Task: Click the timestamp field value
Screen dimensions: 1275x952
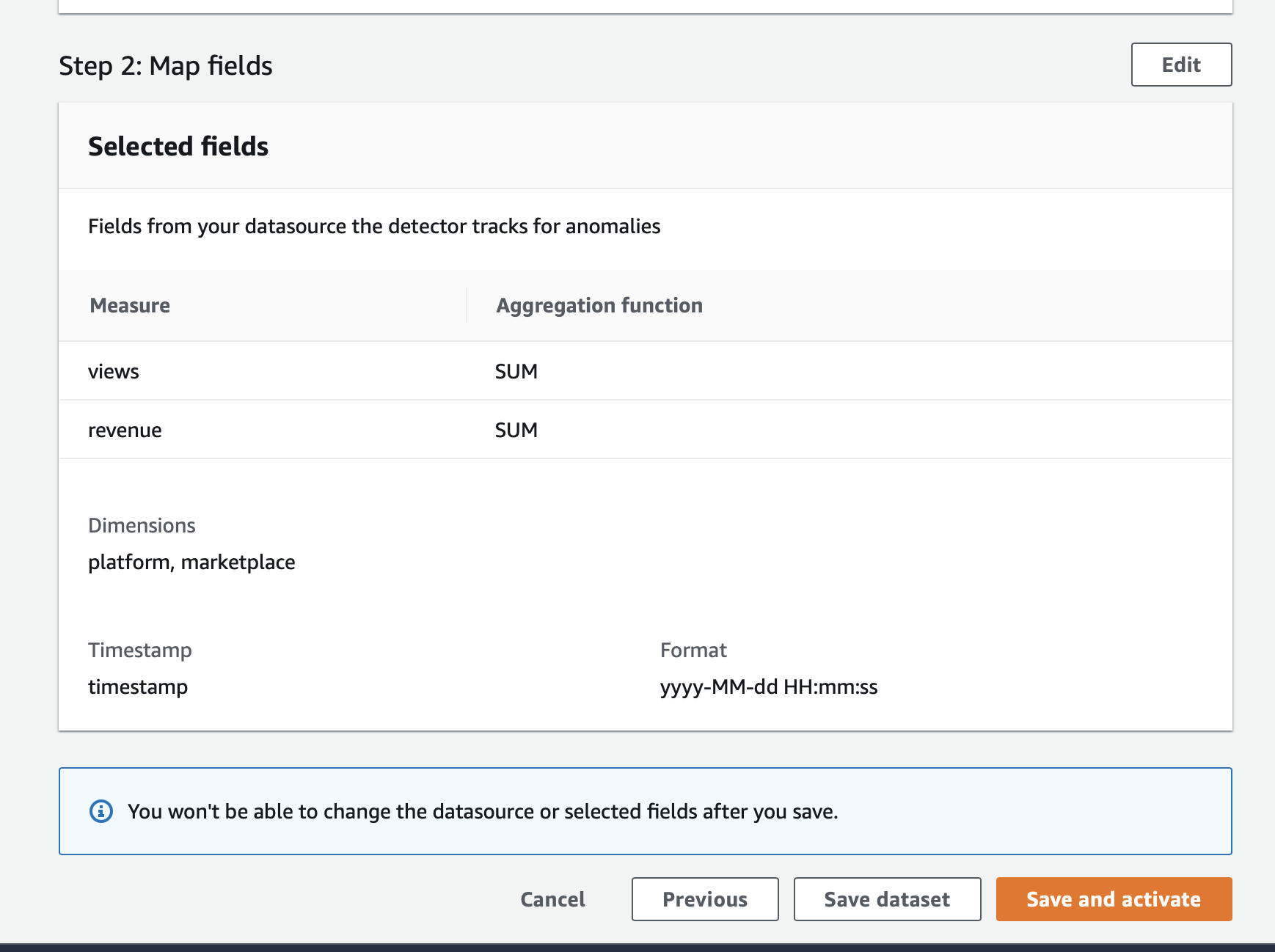Action: pos(138,687)
